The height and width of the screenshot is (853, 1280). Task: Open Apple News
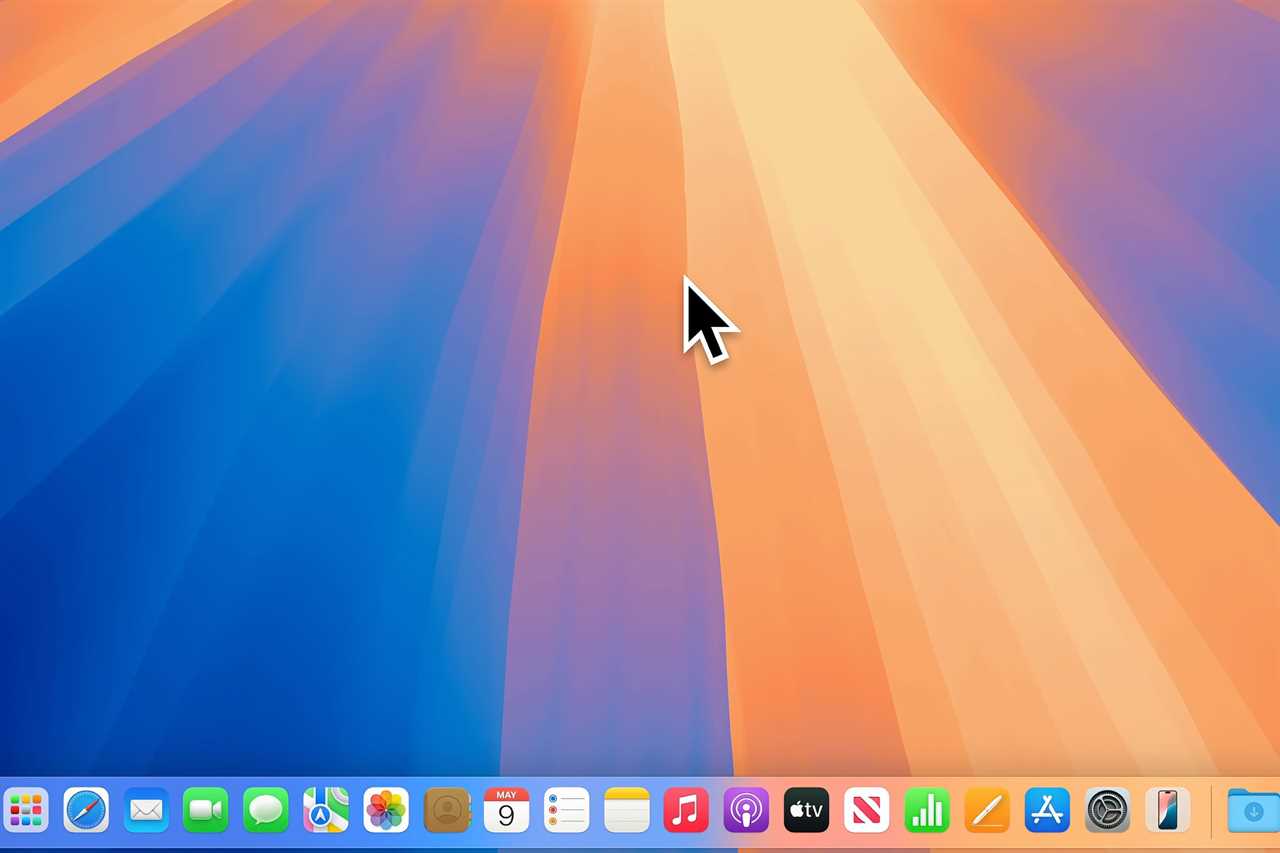[866, 810]
